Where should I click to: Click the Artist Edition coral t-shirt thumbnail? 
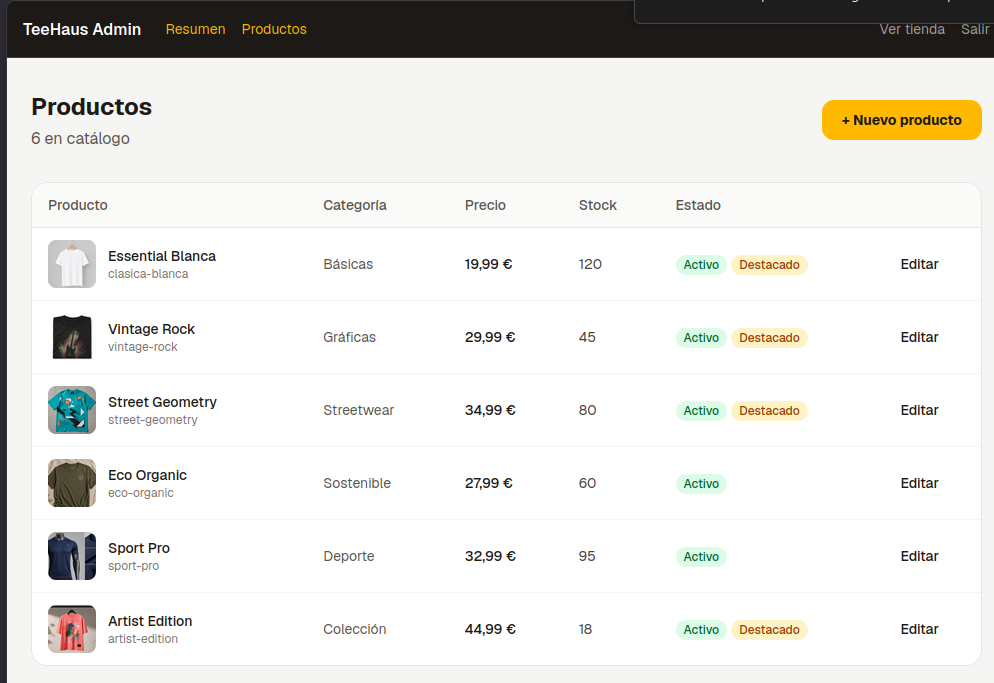pos(72,628)
